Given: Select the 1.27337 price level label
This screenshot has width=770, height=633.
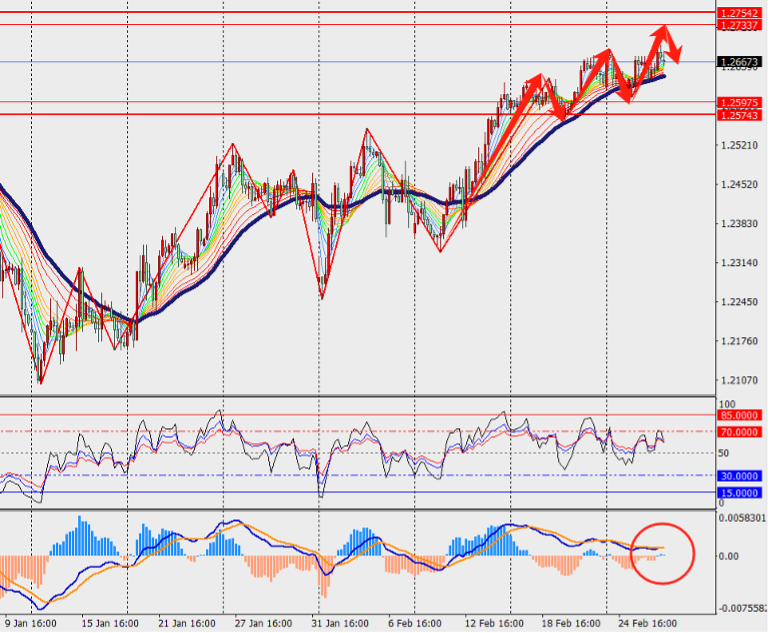Looking at the screenshot, I should (x=741, y=25).
